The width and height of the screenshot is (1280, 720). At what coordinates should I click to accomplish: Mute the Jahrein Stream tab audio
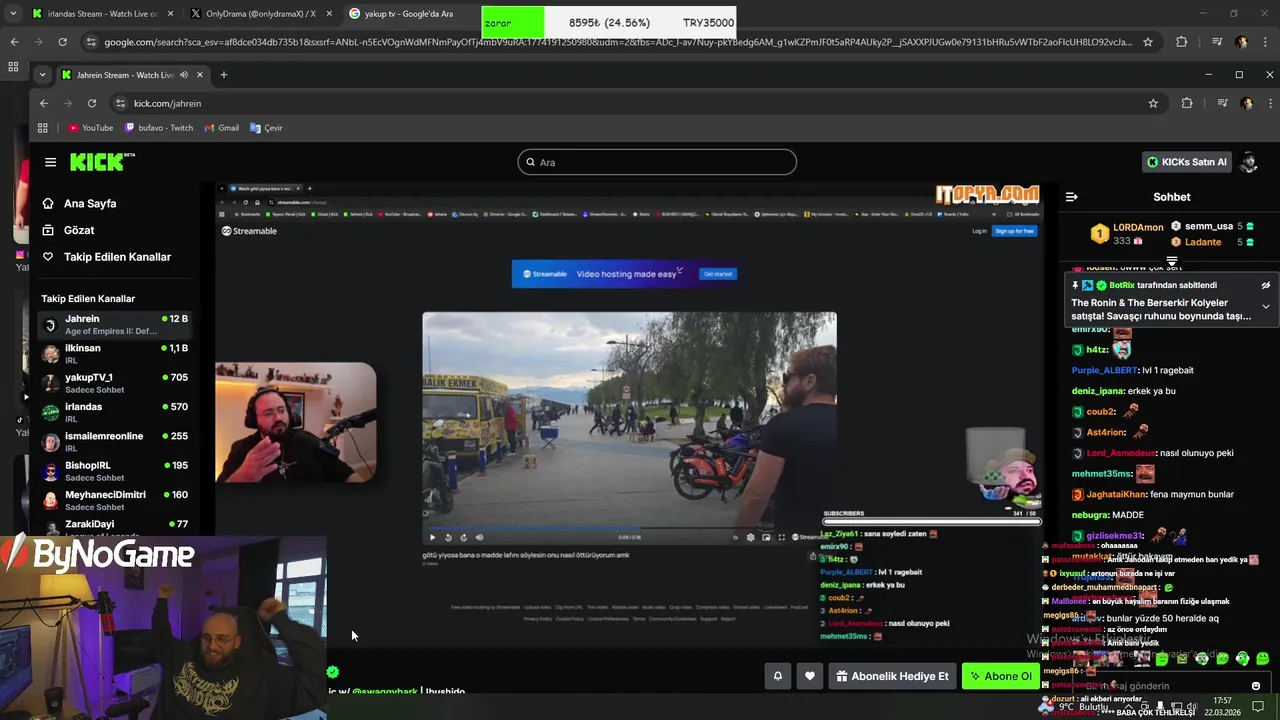[182, 75]
